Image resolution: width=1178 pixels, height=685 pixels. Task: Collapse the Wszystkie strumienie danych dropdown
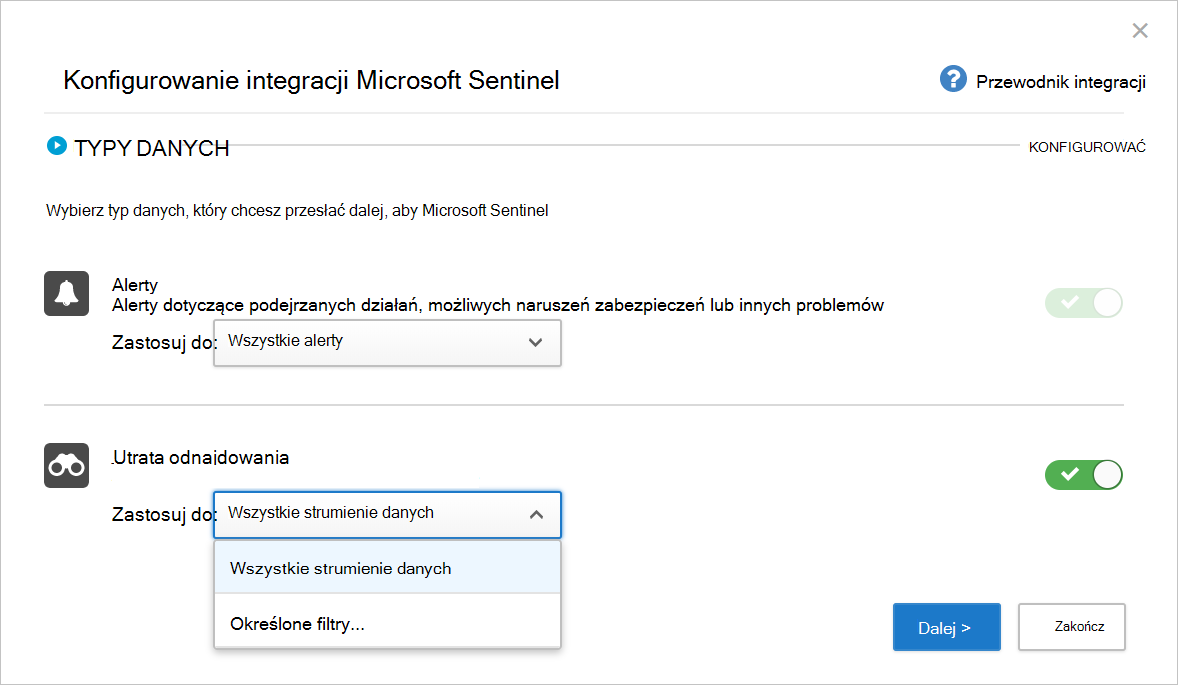pyautogui.click(x=387, y=514)
